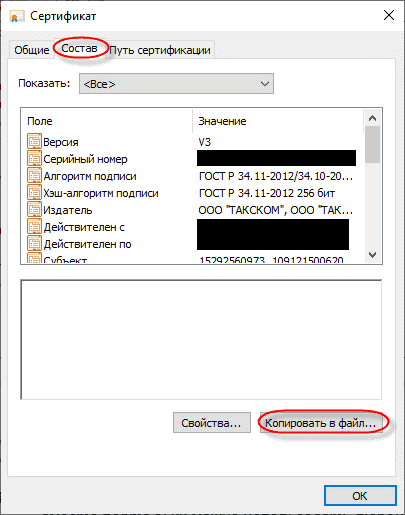The height and width of the screenshot is (515, 405).
Task: Select the Субъект field icon
Action: click(34, 258)
